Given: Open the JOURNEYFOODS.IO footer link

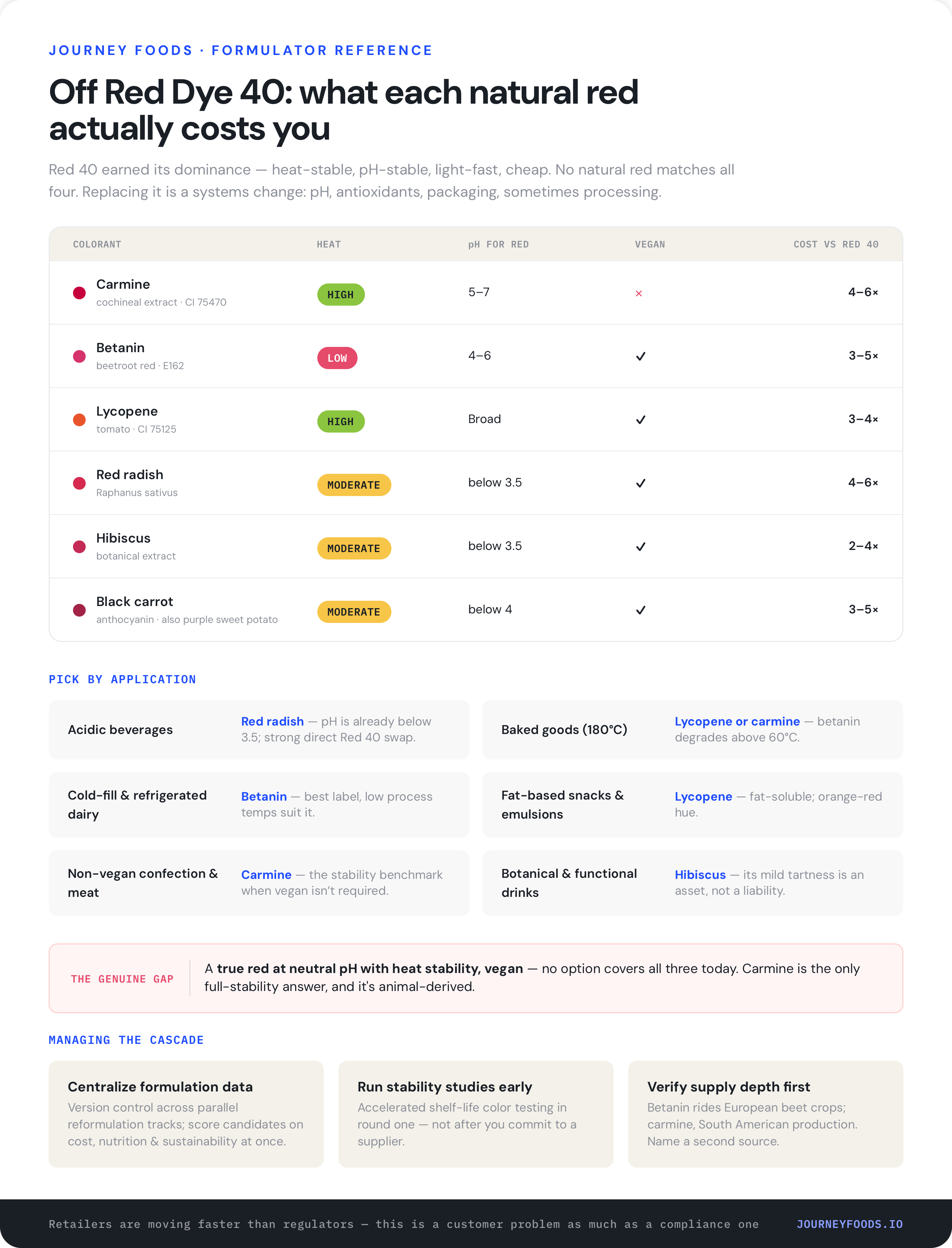Looking at the screenshot, I should tap(849, 1224).
